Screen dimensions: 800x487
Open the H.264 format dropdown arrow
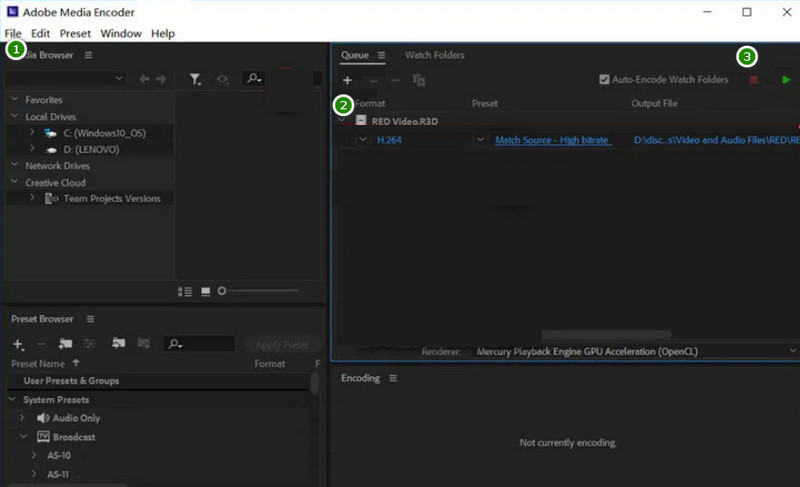[x=363, y=140]
